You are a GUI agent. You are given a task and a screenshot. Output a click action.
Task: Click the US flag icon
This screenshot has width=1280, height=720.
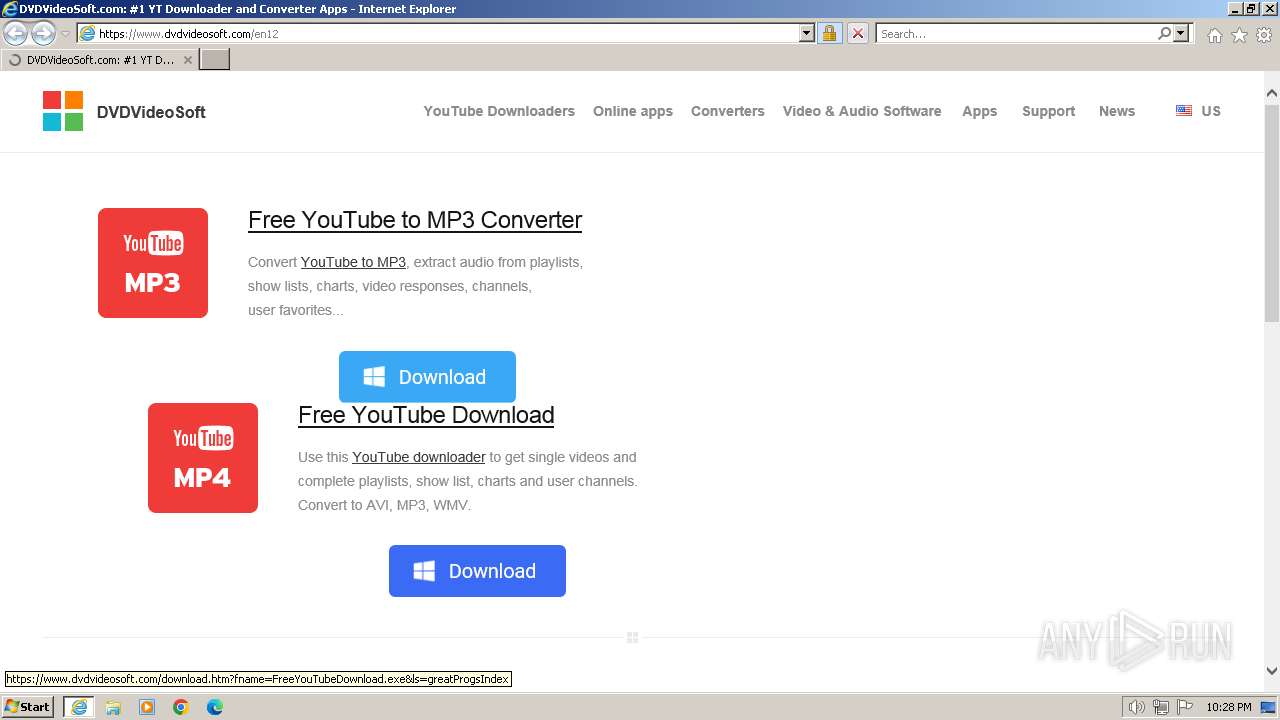pos(1184,111)
